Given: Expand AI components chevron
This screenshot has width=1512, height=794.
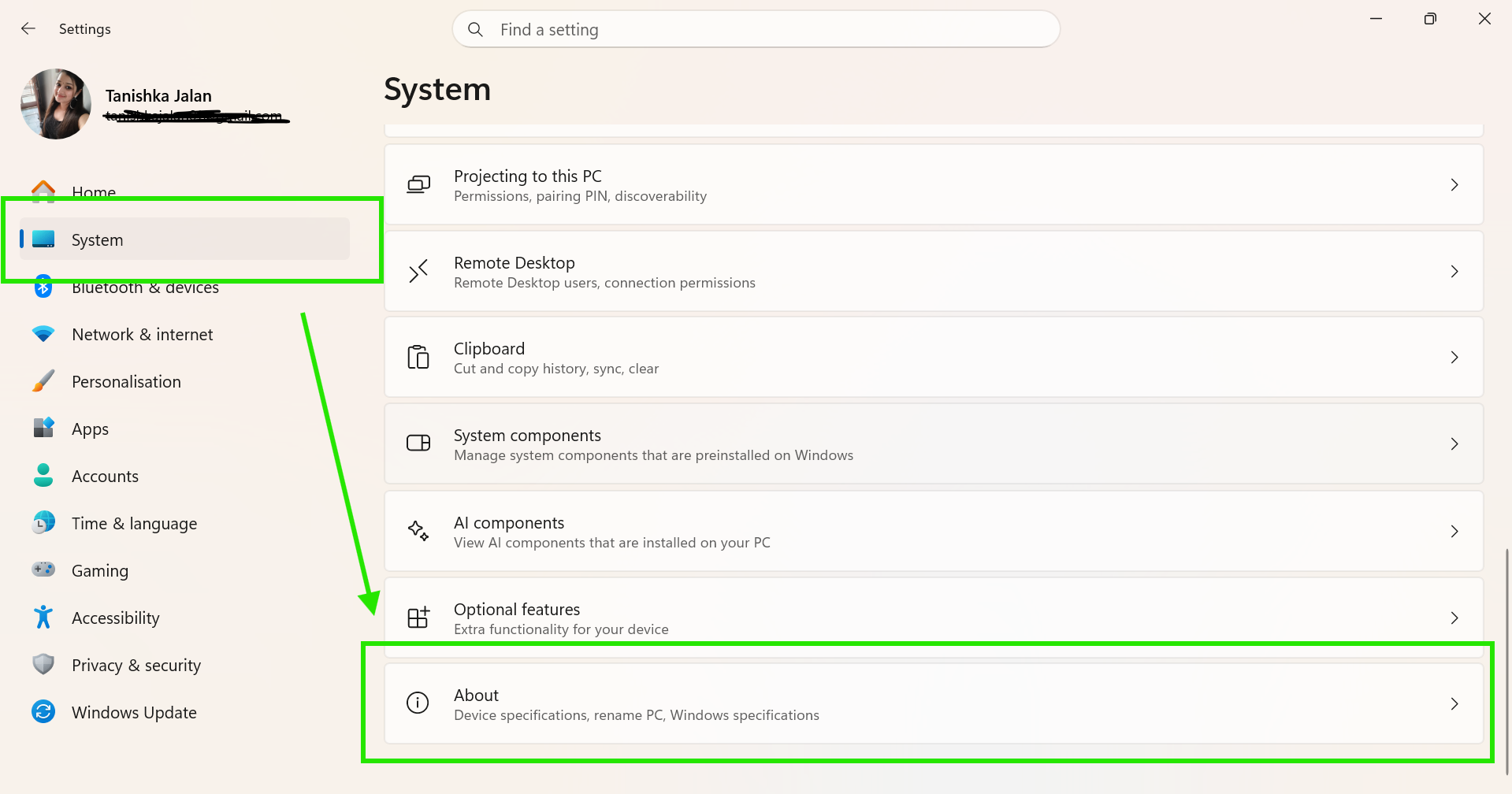Looking at the screenshot, I should point(1454,531).
